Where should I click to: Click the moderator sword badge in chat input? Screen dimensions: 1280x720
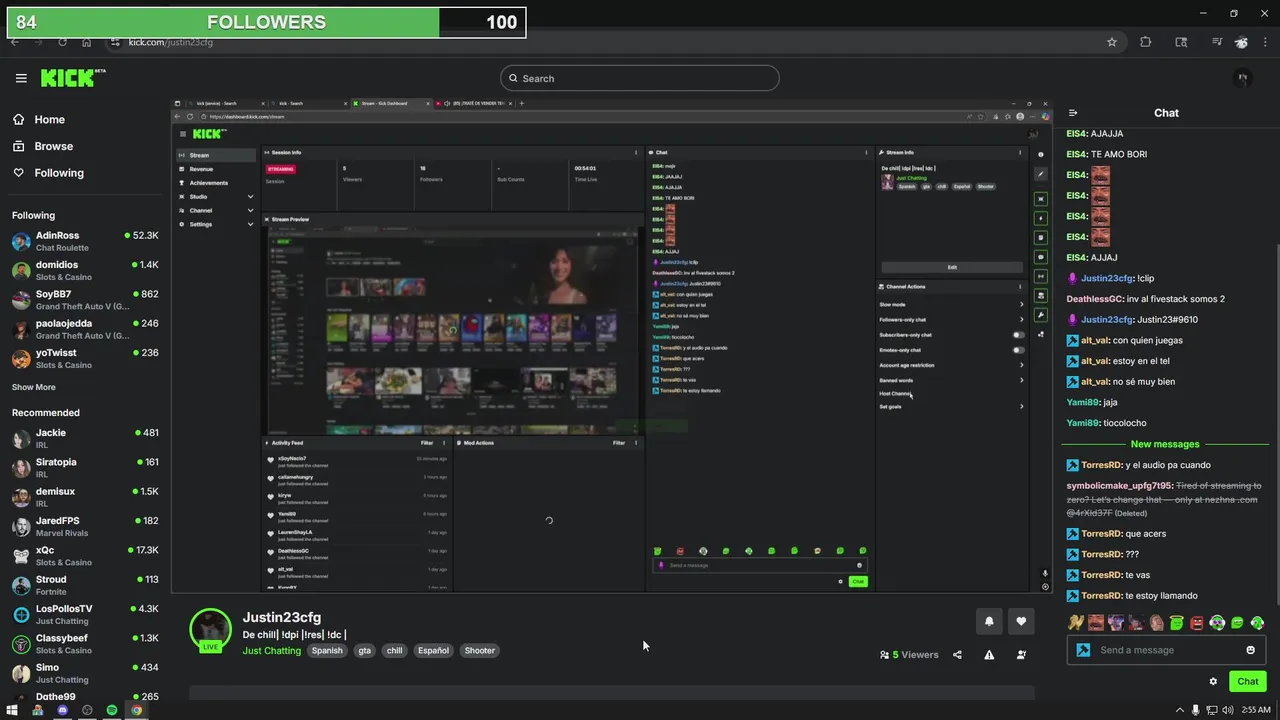tap(1083, 650)
